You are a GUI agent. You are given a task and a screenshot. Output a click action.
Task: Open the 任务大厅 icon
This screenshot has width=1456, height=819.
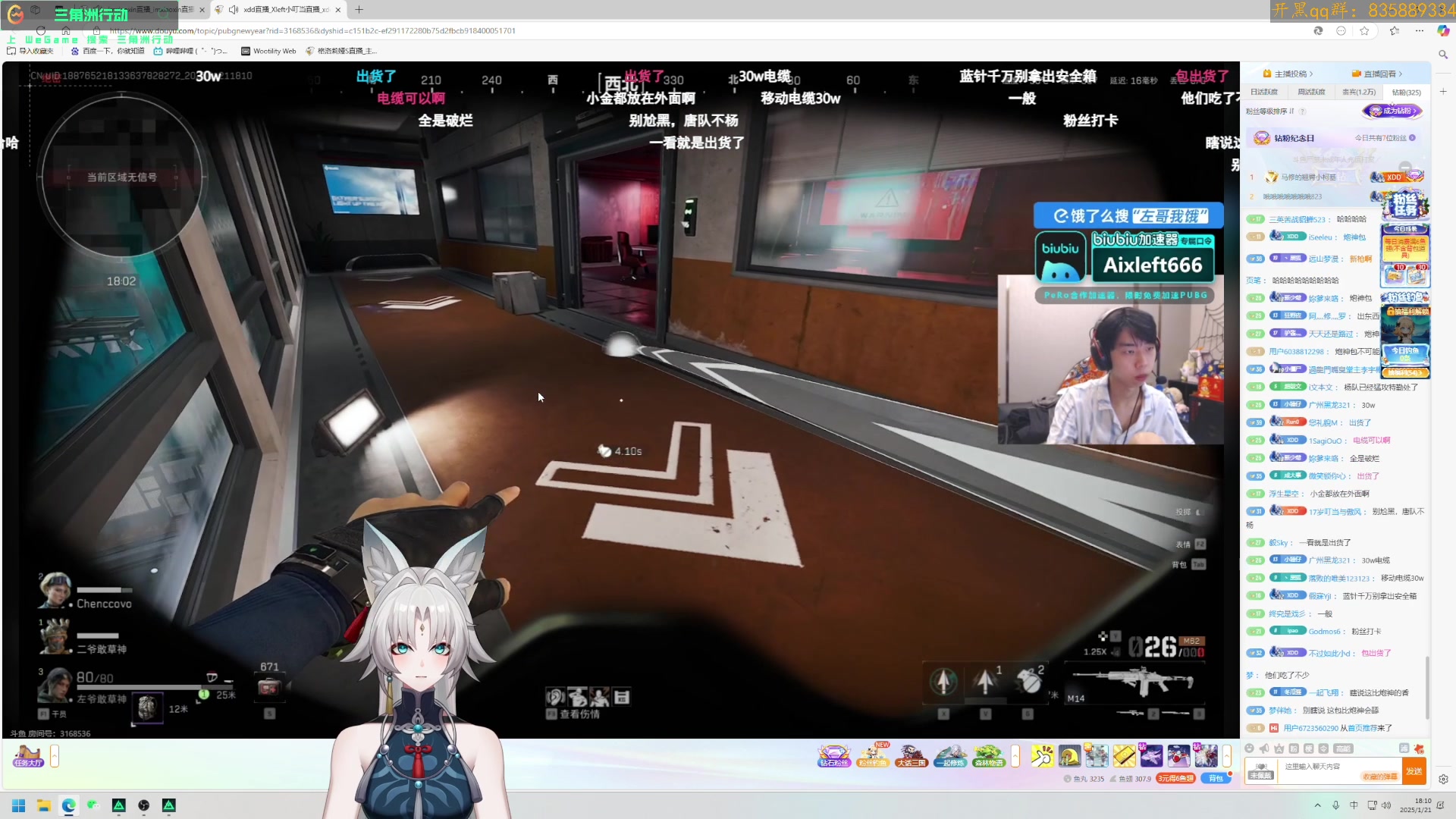click(x=28, y=755)
